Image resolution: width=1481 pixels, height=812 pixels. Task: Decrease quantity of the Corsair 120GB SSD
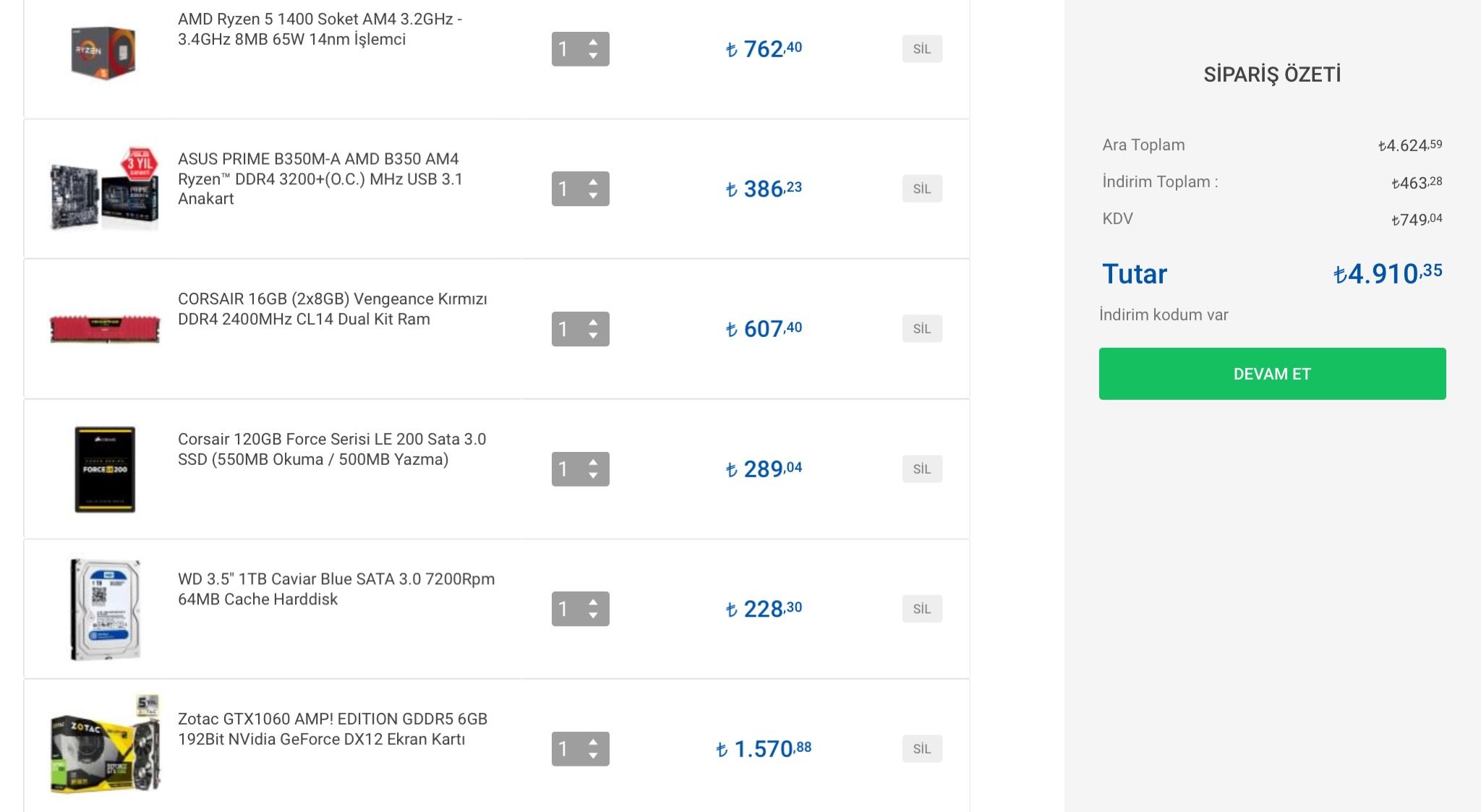593,476
